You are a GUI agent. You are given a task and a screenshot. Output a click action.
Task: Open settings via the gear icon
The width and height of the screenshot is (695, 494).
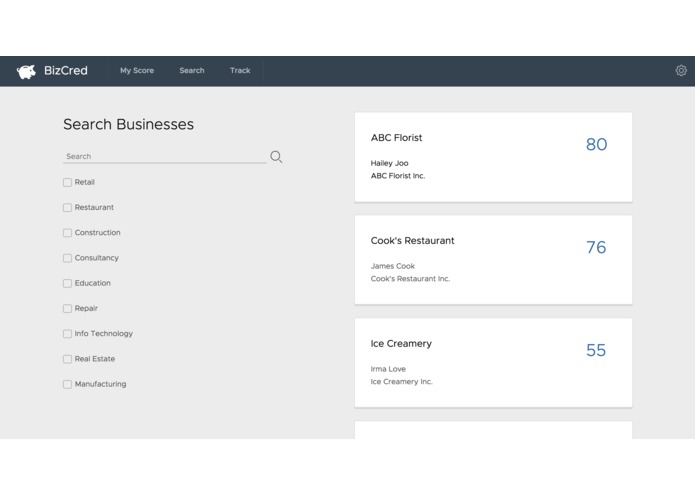[x=681, y=70]
